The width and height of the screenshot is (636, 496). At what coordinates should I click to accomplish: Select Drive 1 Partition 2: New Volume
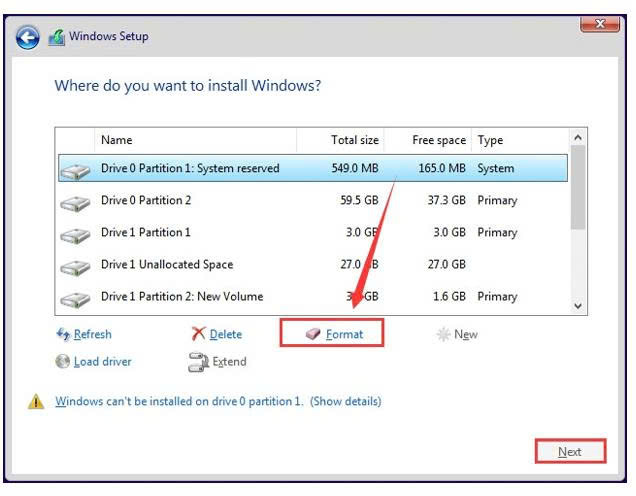[313, 296]
